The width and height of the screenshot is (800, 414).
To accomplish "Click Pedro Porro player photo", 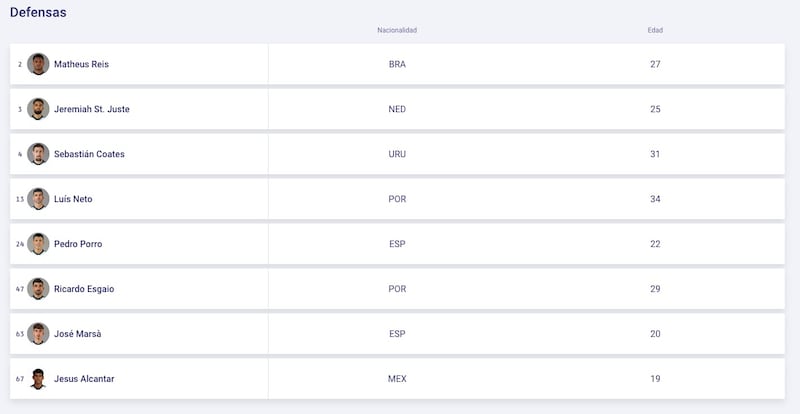I will [38, 244].
